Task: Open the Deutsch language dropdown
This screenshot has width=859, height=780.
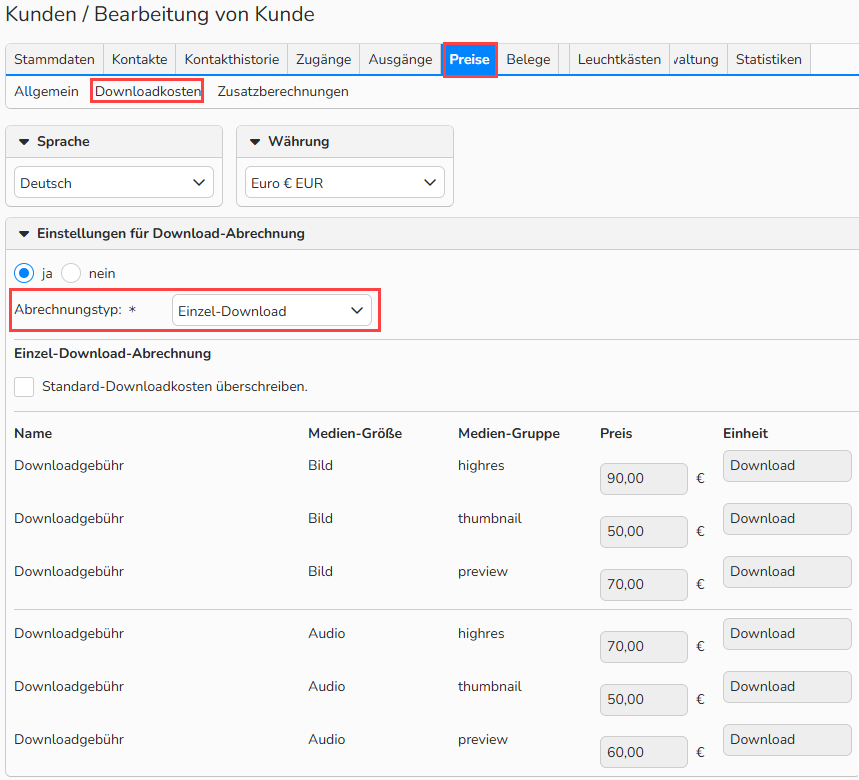Action: point(113,182)
